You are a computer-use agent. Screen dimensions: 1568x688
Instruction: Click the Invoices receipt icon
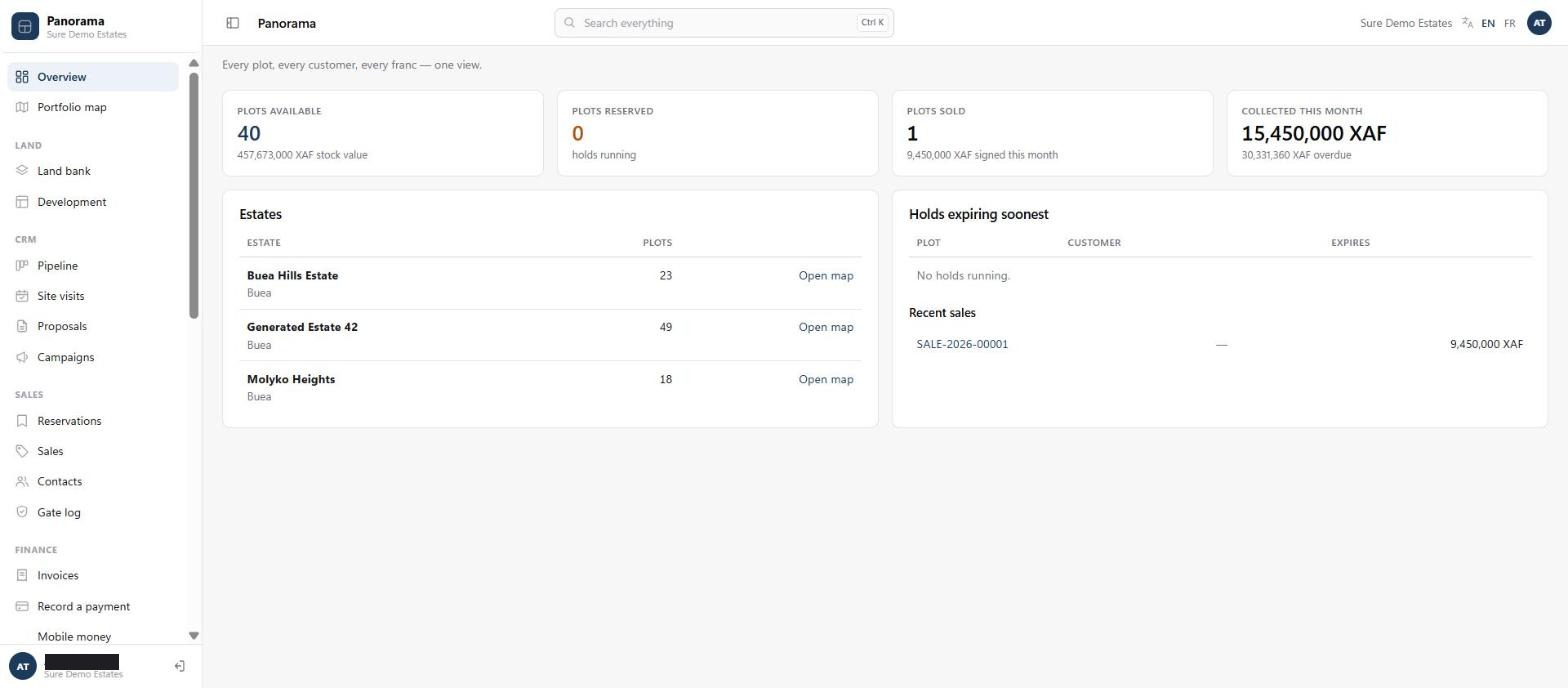click(x=22, y=575)
